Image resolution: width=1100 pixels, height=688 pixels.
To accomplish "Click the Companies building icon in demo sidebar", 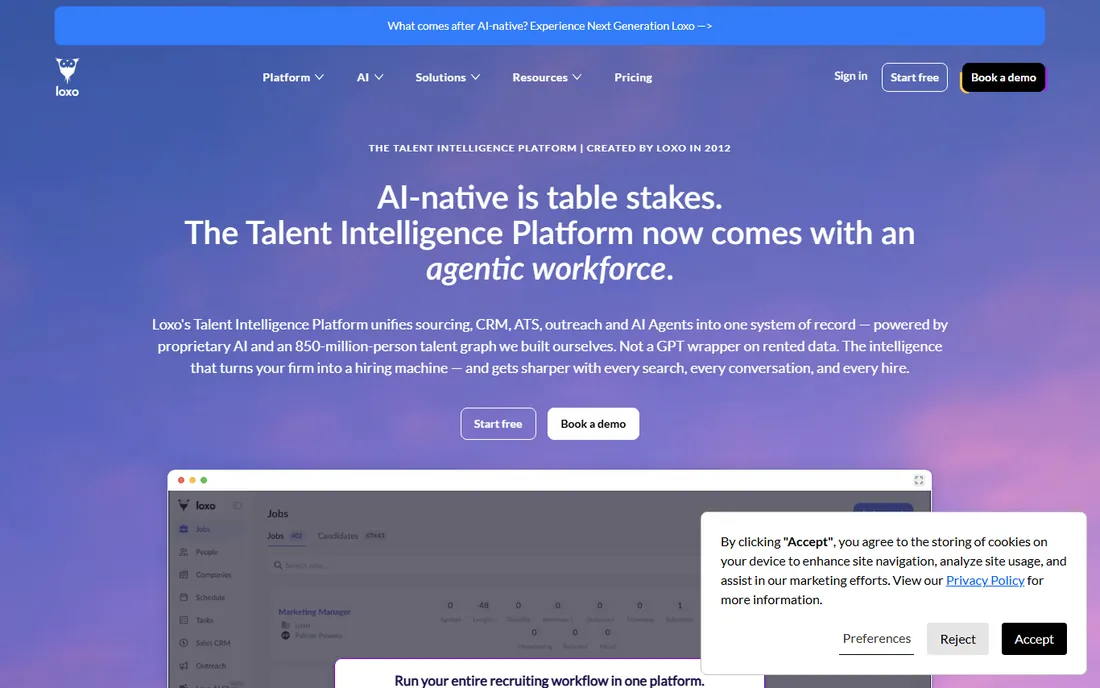I will 184,574.
